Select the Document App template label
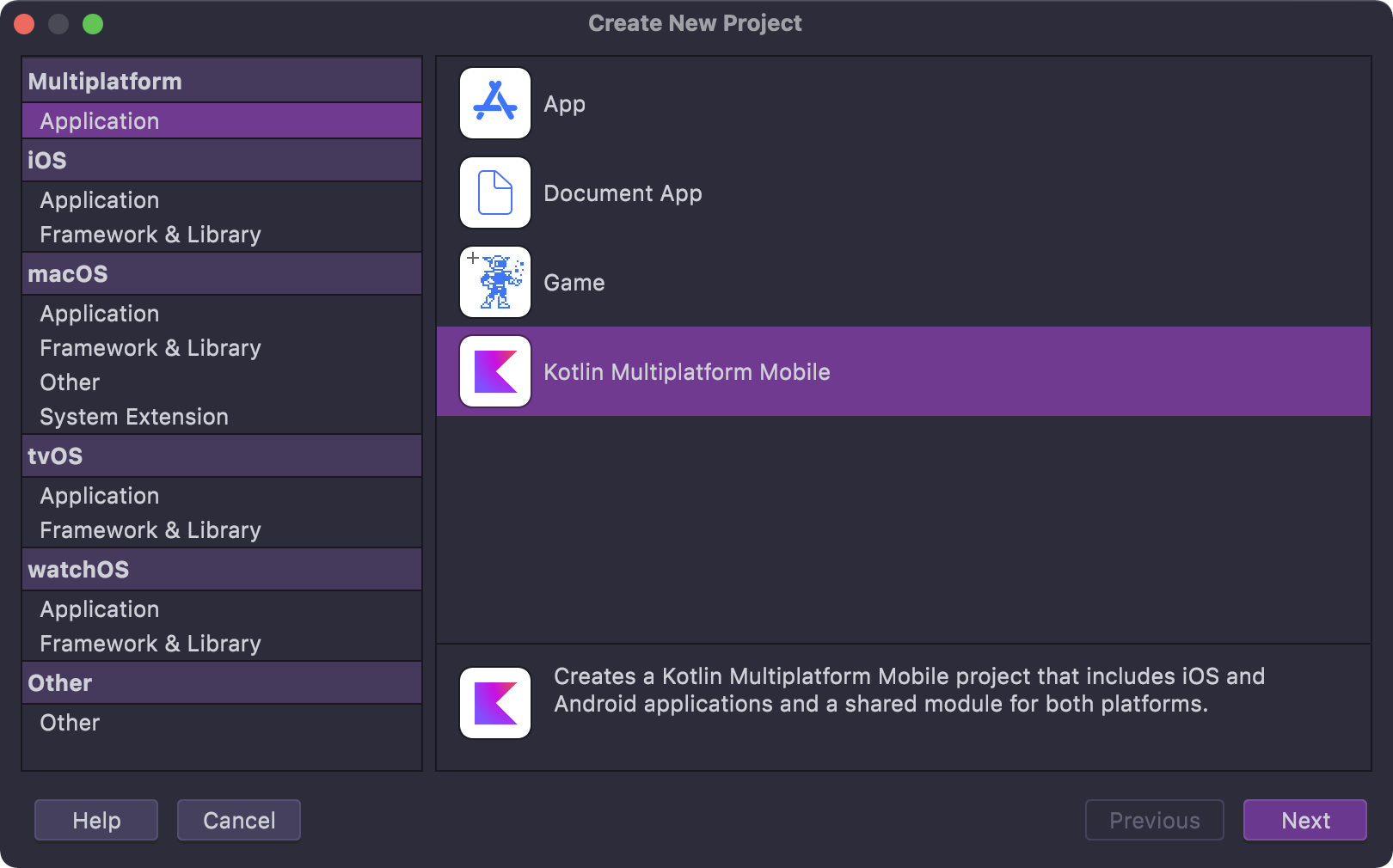Viewport: 1393px width, 868px height. tap(623, 193)
